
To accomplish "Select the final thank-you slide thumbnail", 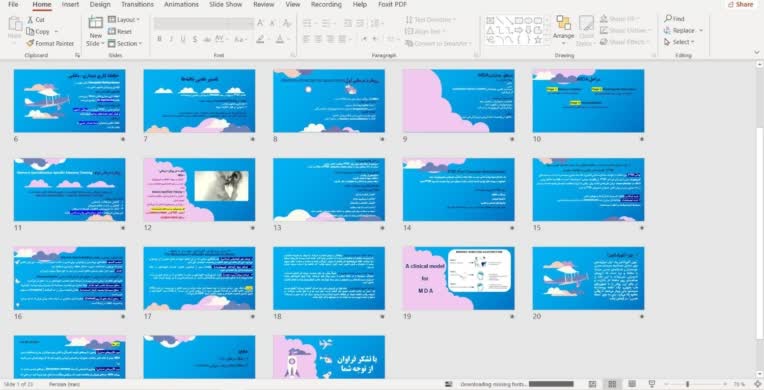I will tap(329, 357).
